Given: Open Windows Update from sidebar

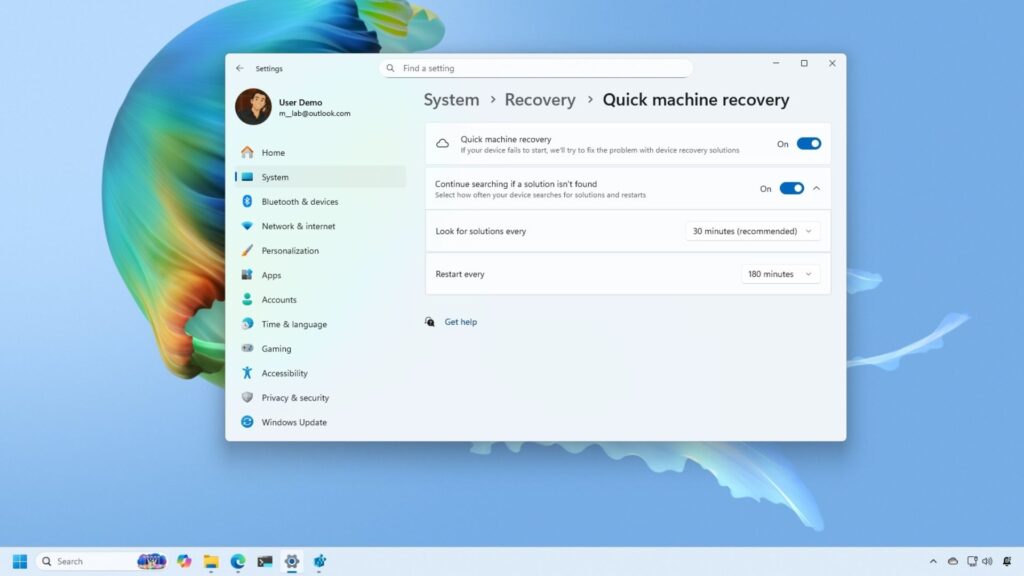Looking at the screenshot, I should tap(293, 422).
